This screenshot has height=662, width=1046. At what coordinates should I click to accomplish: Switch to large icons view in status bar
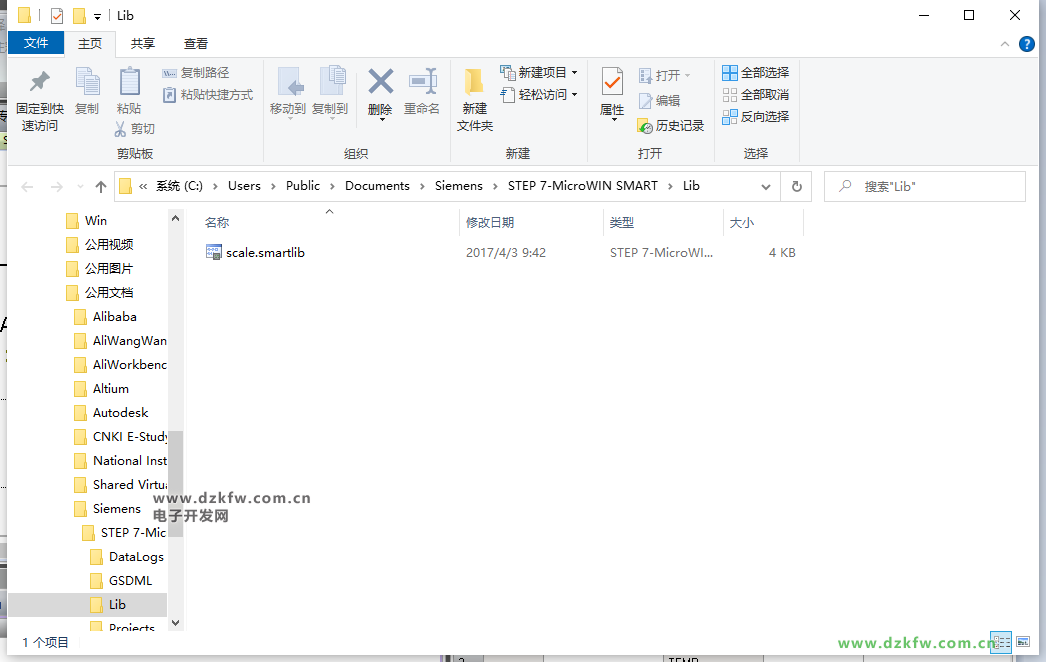tap(1023, 642)
